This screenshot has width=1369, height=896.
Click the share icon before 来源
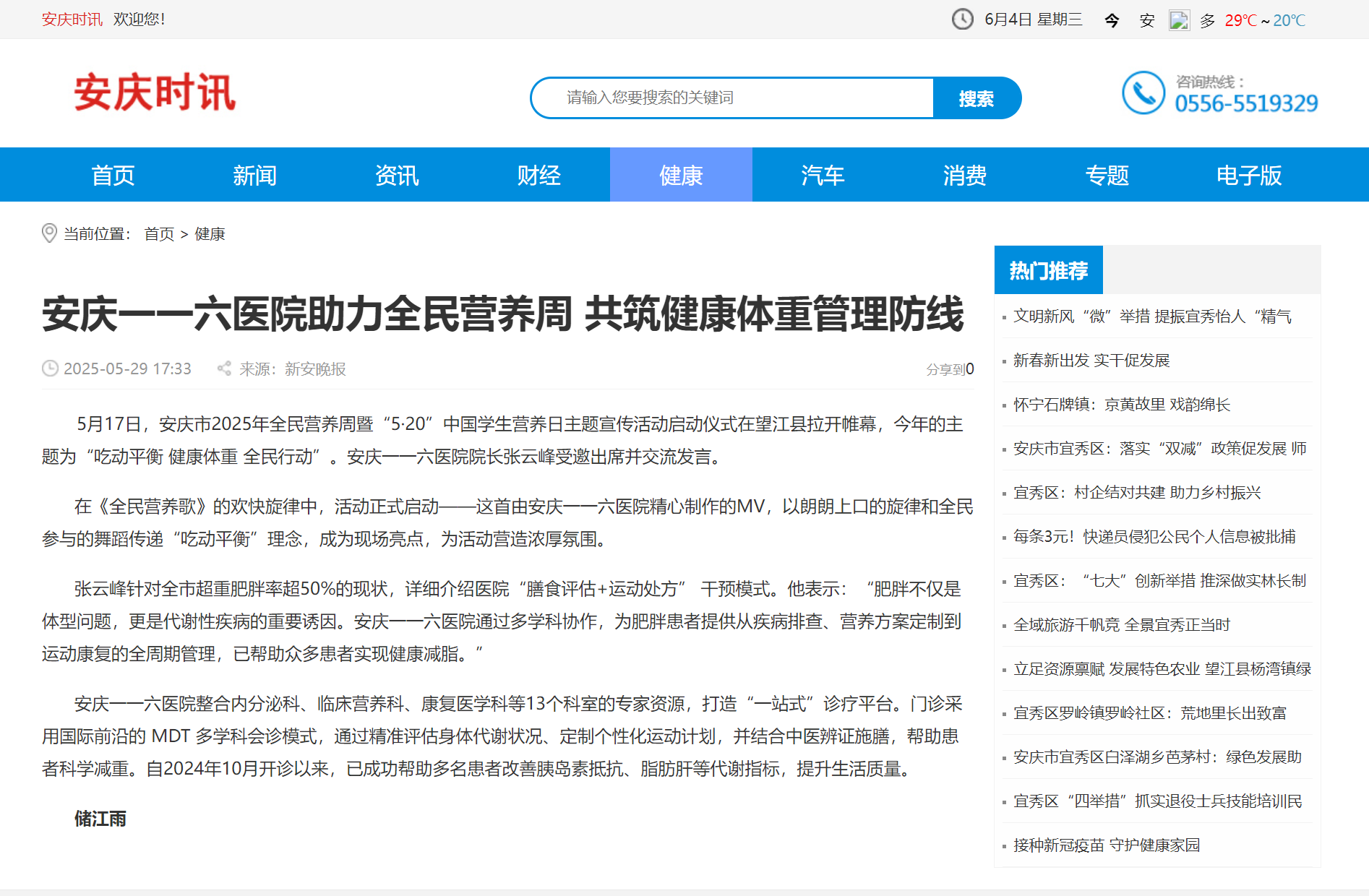coord(224,369)
